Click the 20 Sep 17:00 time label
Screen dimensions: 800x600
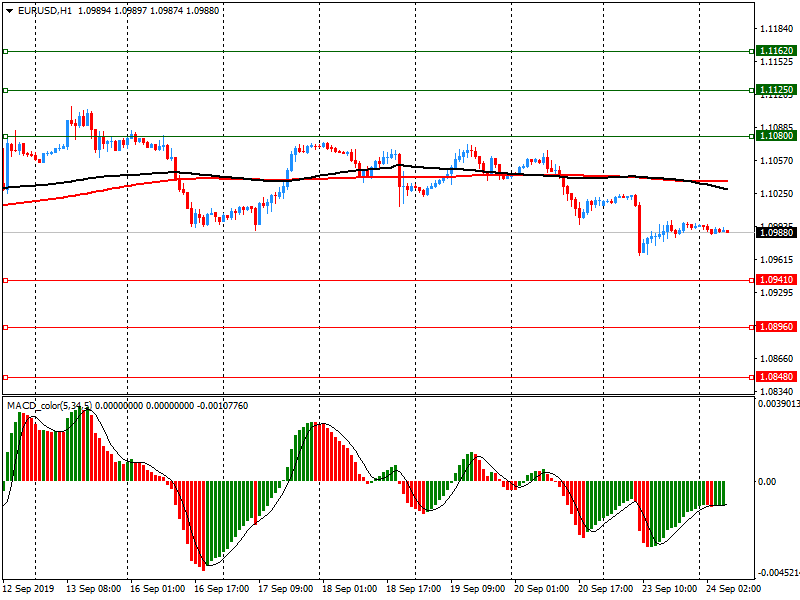coord(606,589)
